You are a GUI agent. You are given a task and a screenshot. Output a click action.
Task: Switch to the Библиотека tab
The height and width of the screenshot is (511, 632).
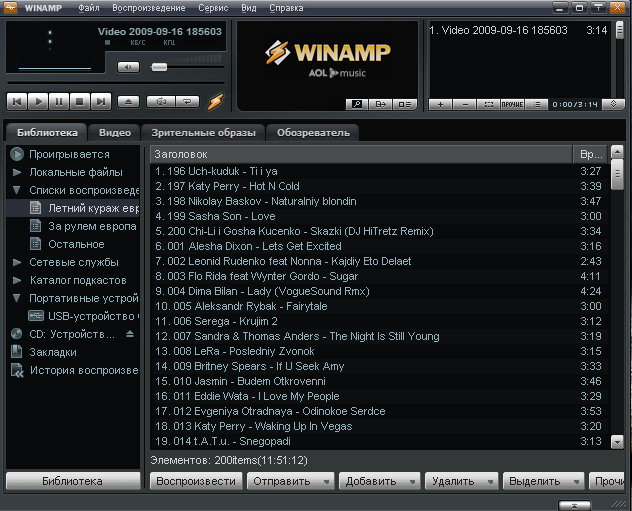(47, 133)
